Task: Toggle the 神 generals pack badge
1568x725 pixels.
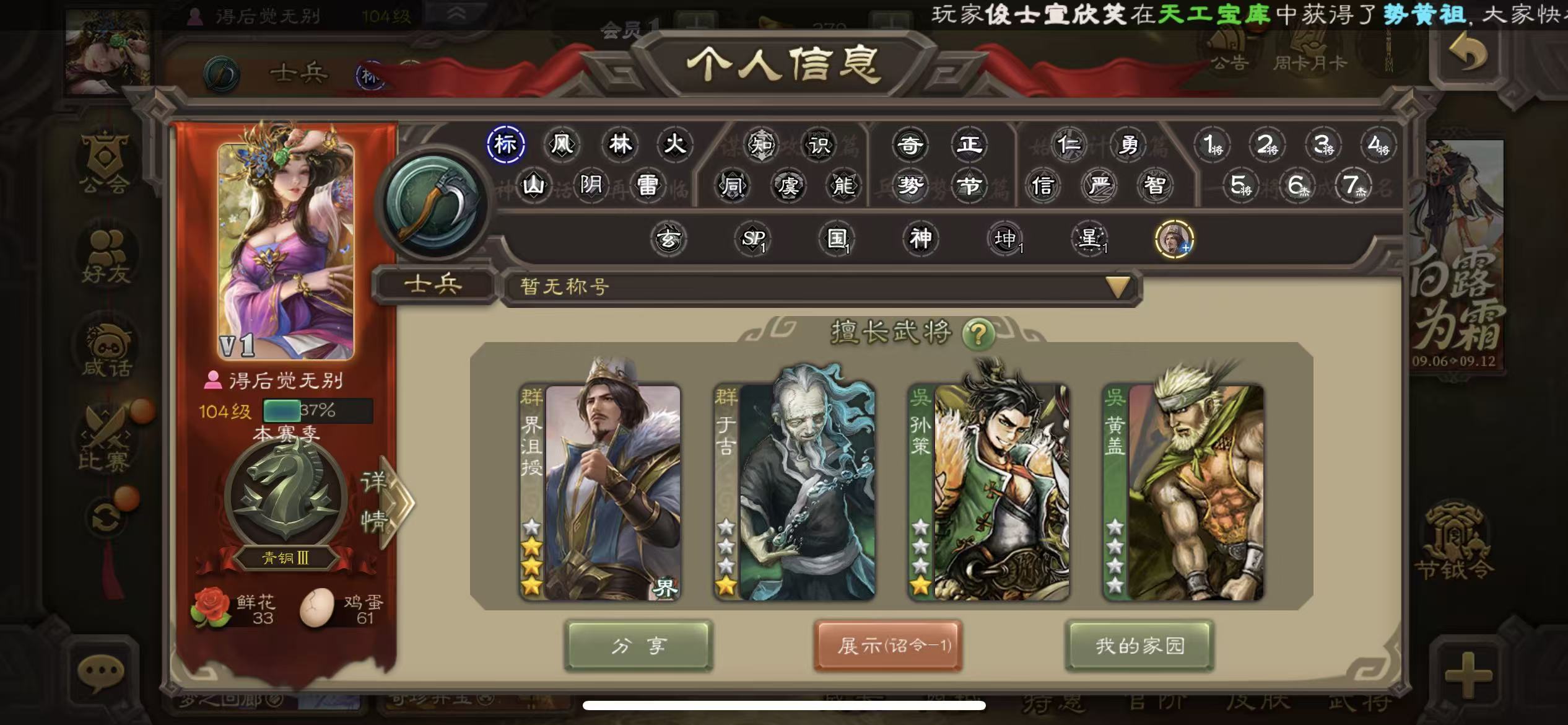Action: click(920, 239)
